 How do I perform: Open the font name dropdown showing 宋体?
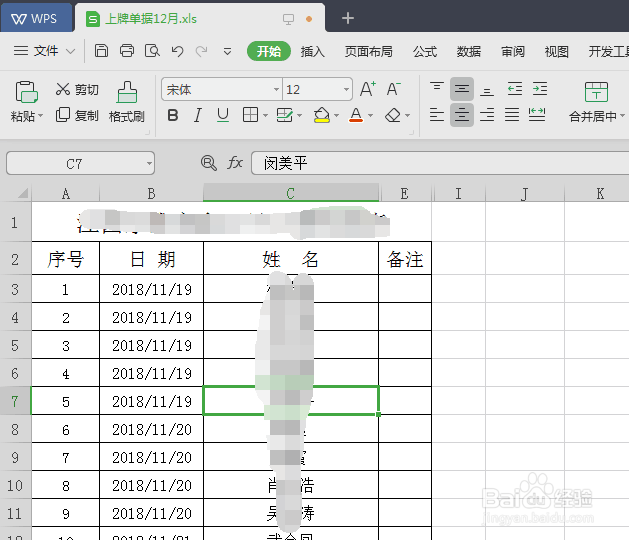(x=276, y=89)
